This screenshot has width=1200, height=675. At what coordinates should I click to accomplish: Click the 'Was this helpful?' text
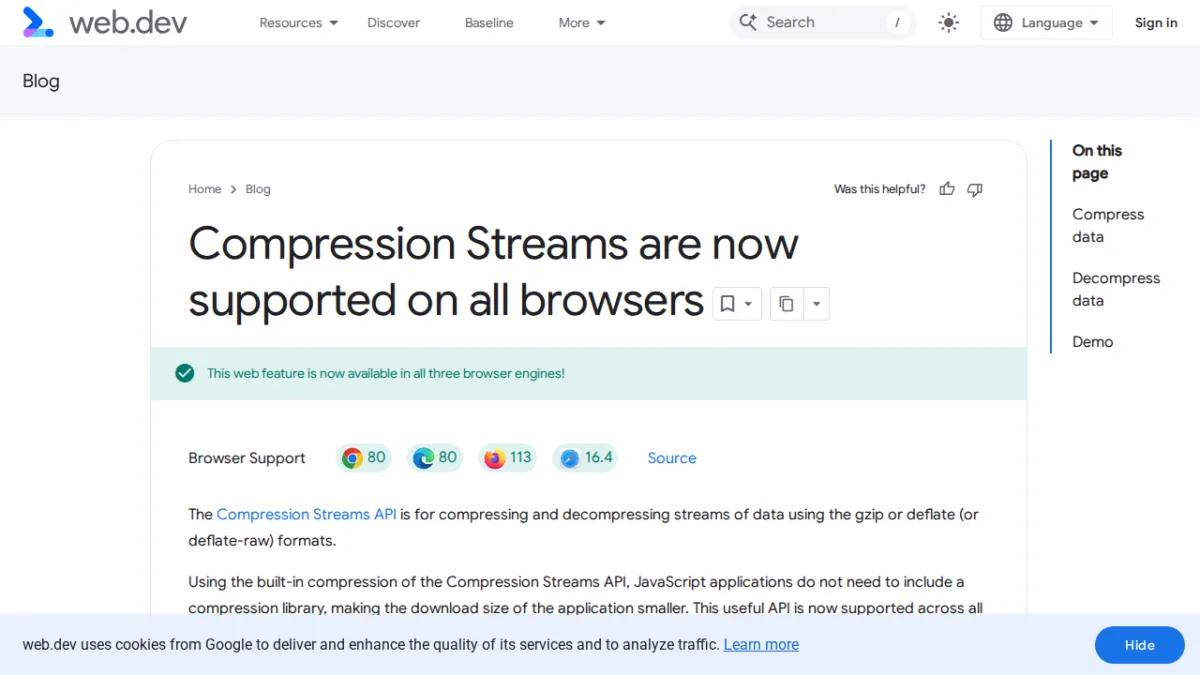[x=880, y=189]
